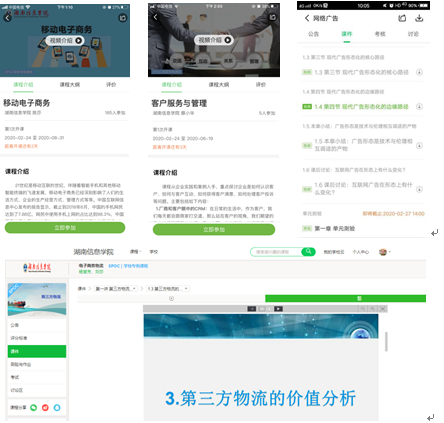Play 视频介绍 on 移动电子商务 banner
This screenshot has height=423, width=444.
coord(65,40)
